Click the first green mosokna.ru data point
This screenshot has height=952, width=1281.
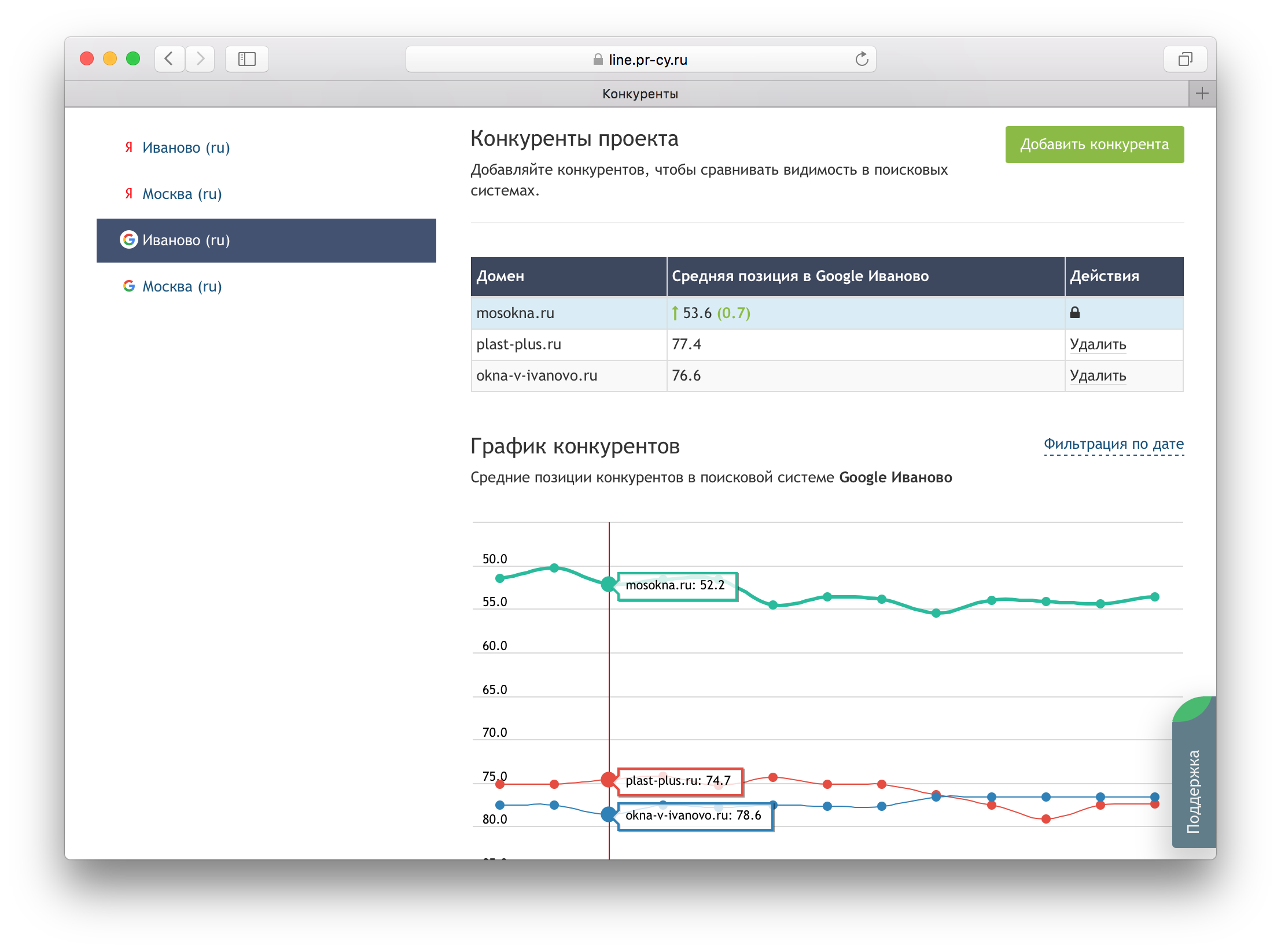point(500,578)
